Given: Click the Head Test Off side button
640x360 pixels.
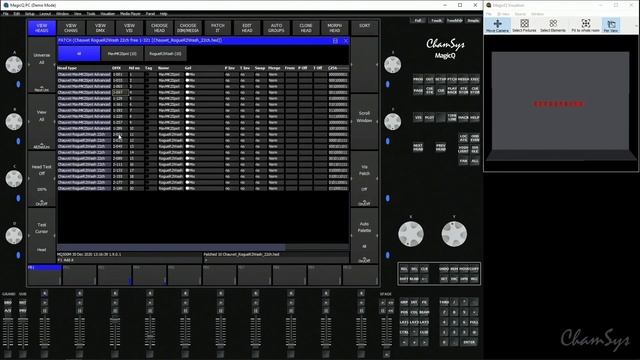Looking at the screenshot, I should 42,178.
